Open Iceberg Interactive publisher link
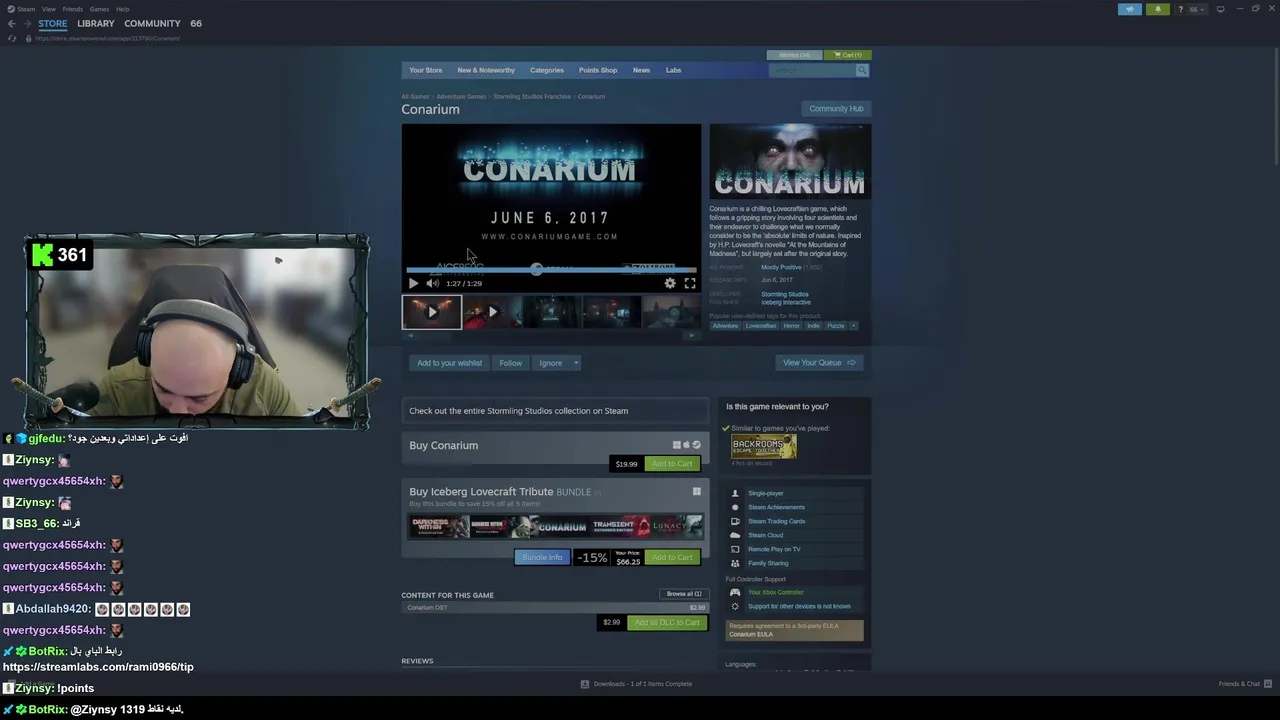 786,302
